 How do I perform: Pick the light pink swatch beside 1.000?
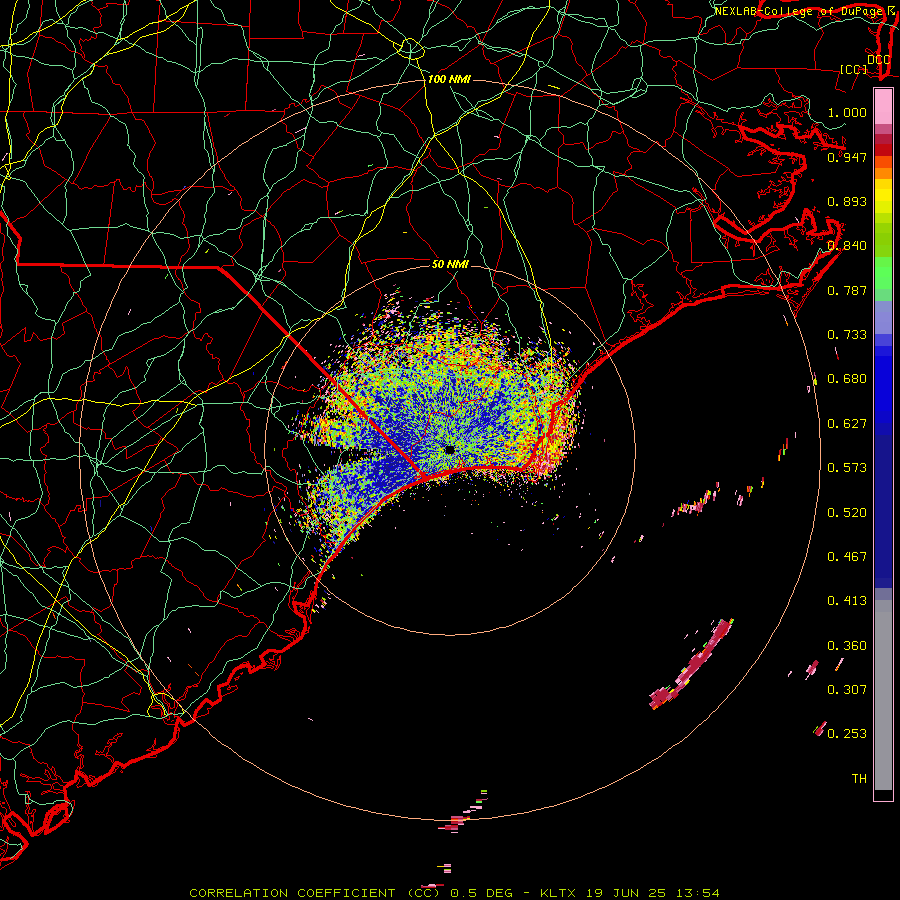(x=883, y=107)
